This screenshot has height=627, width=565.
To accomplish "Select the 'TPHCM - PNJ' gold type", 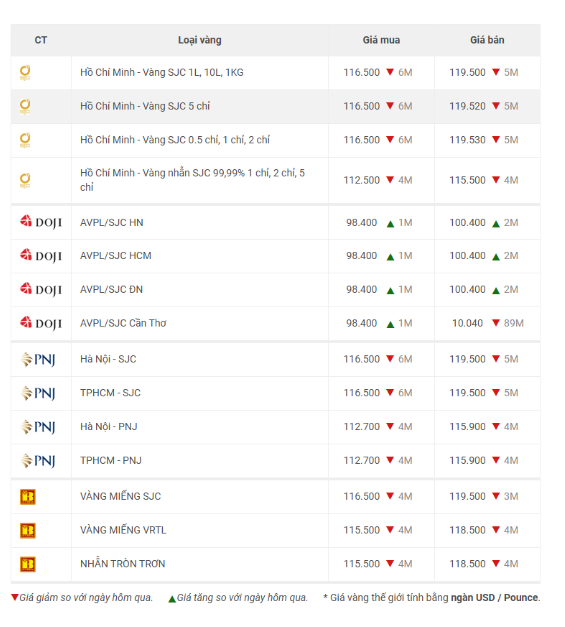I will pos(111,460).
